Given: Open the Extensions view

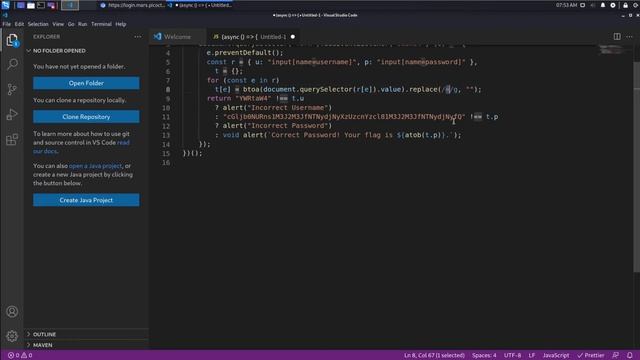Looking at the screenshot, I should click(12, 140).
